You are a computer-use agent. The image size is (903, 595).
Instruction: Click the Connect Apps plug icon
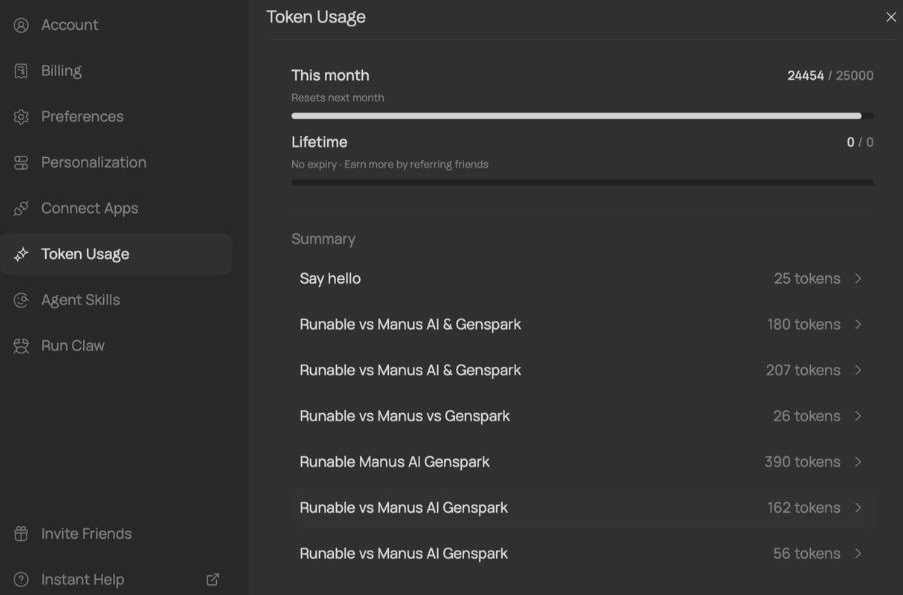21,209
